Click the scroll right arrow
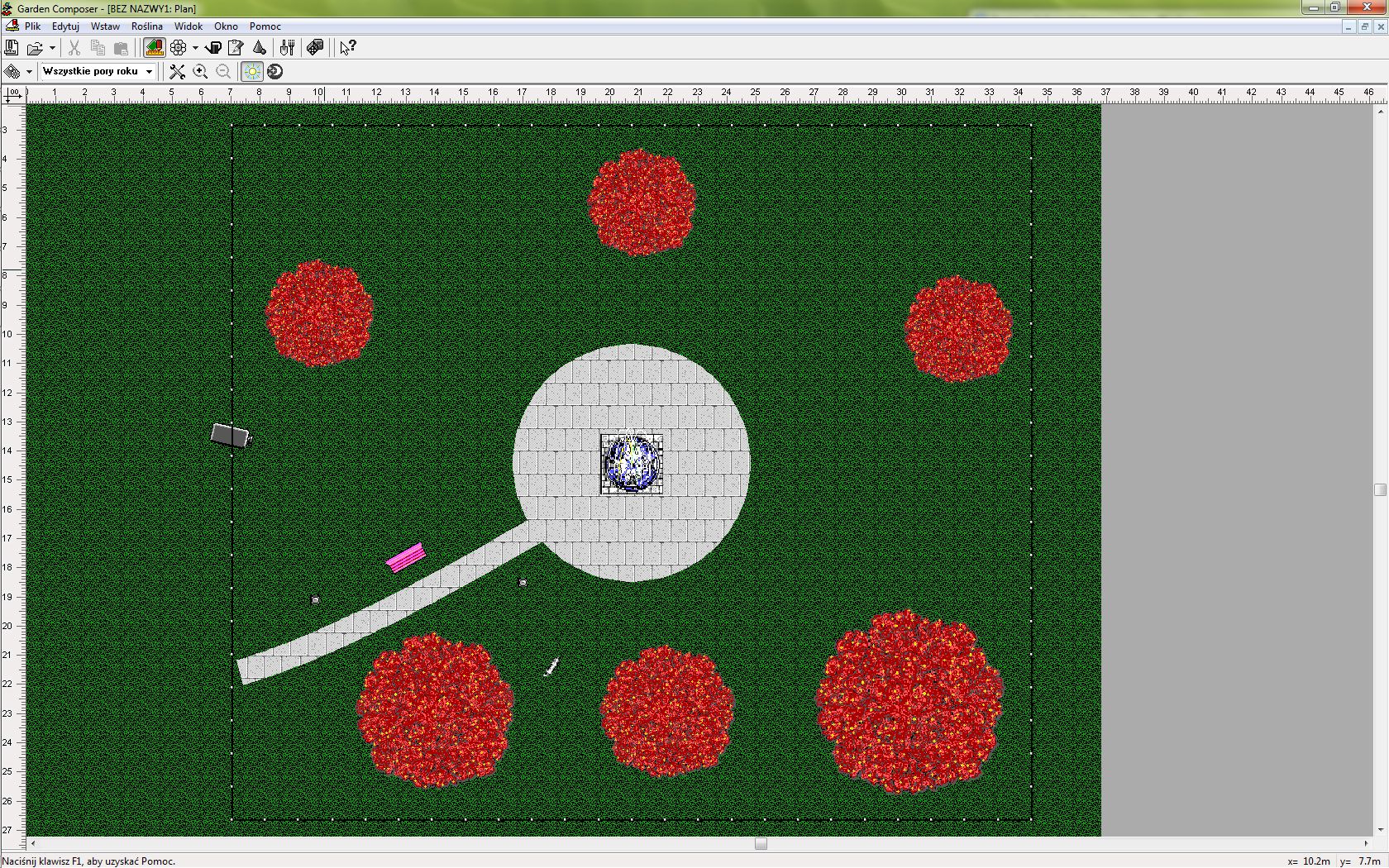Image resolution: width=1389 pixels, height=868 pixels. click(1366, 844)
